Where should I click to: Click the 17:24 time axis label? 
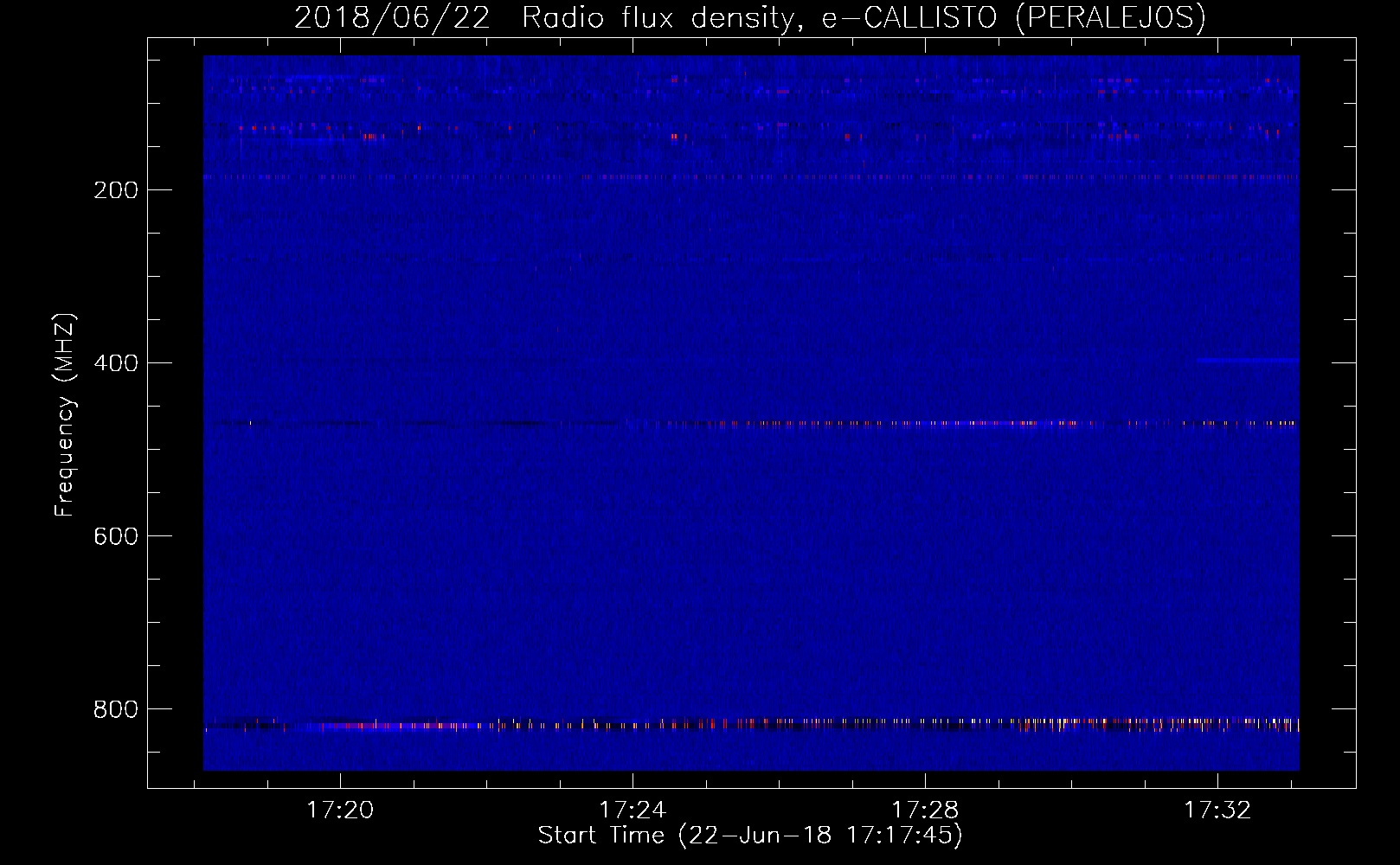[x=633, y=810]
